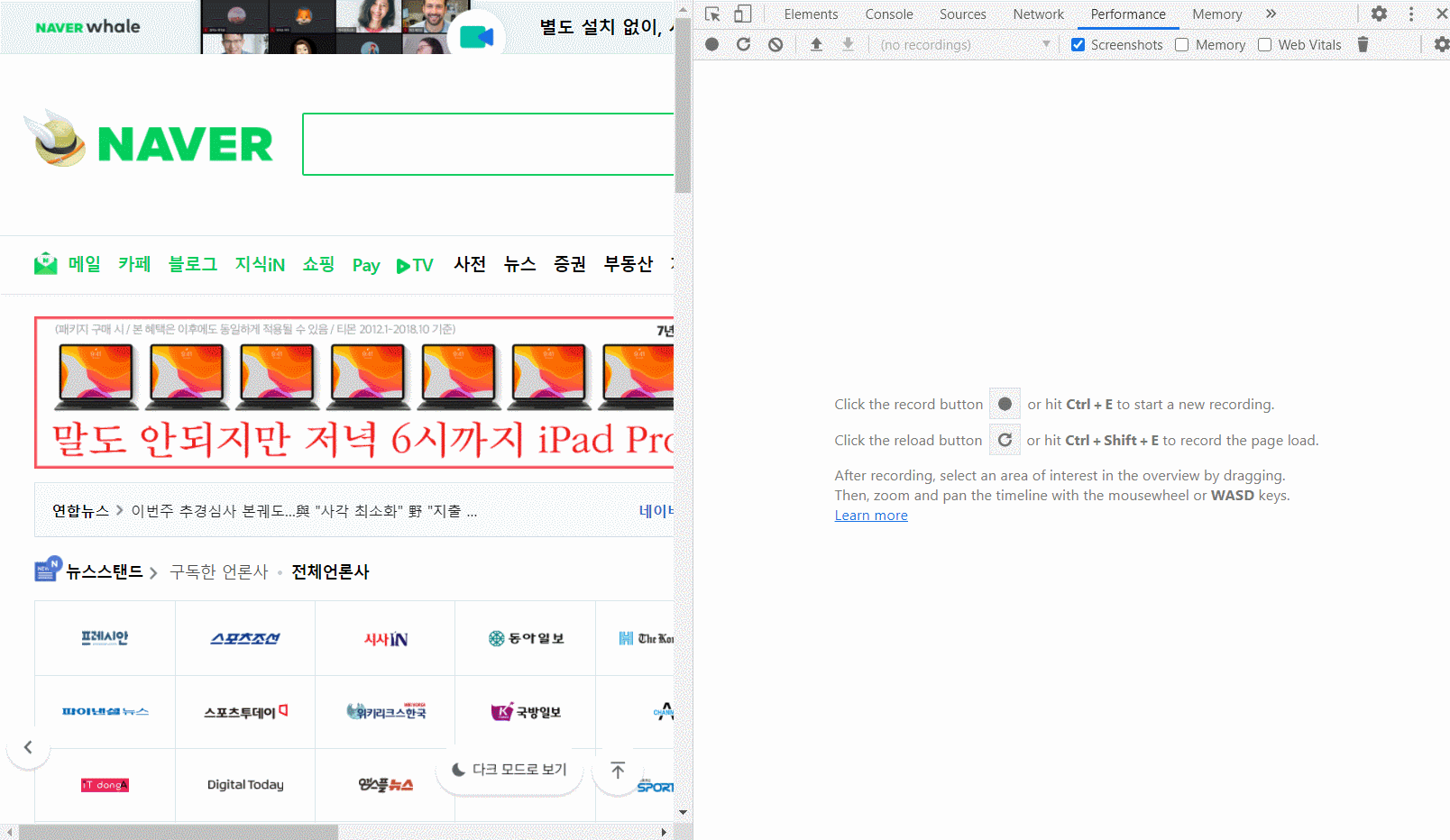Click the clear recording icon
Screen dimensions: 1450x840
click(775, 44)
